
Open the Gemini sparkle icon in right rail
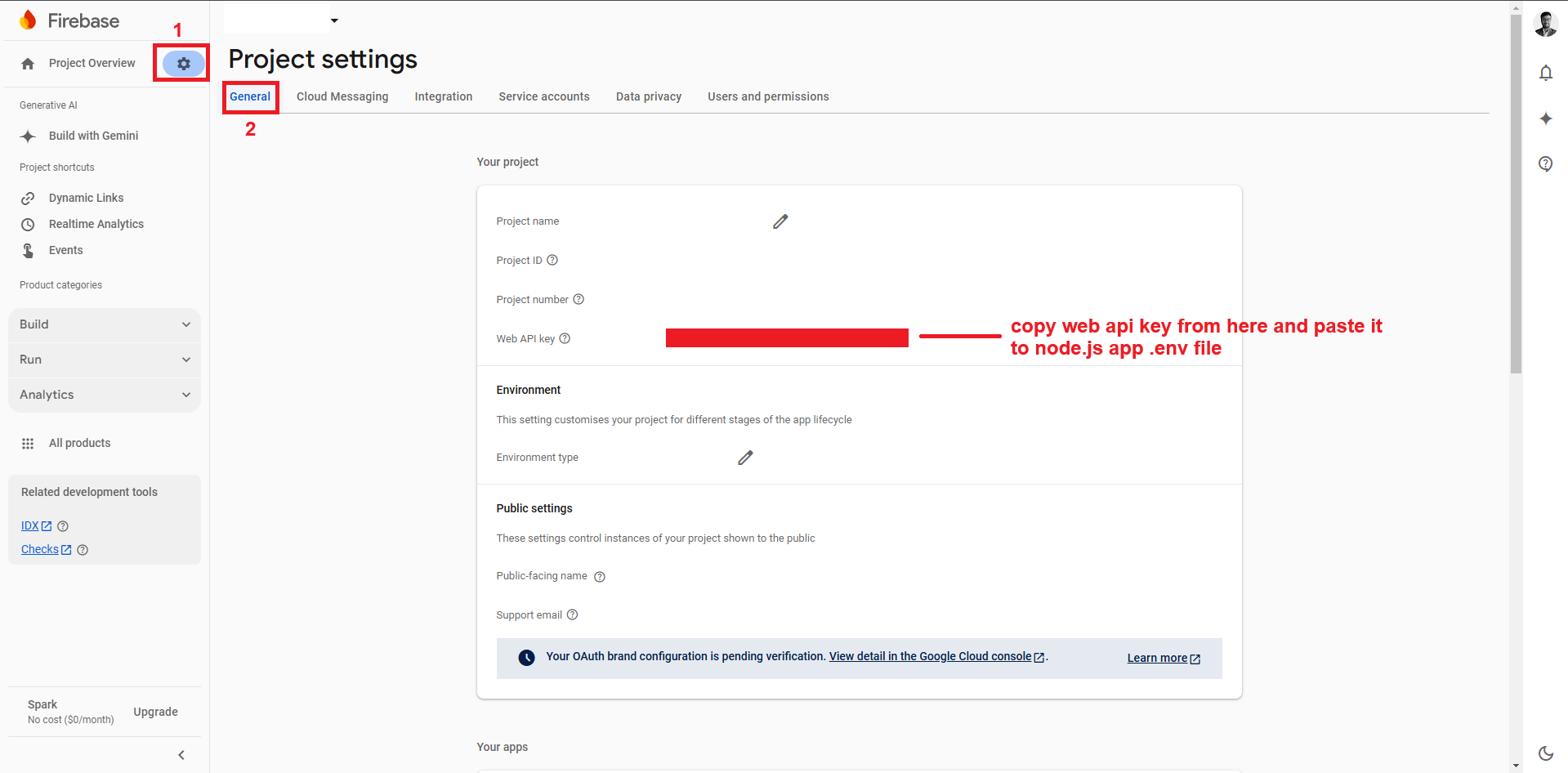pyautogui.click(x=1545, y=118)
